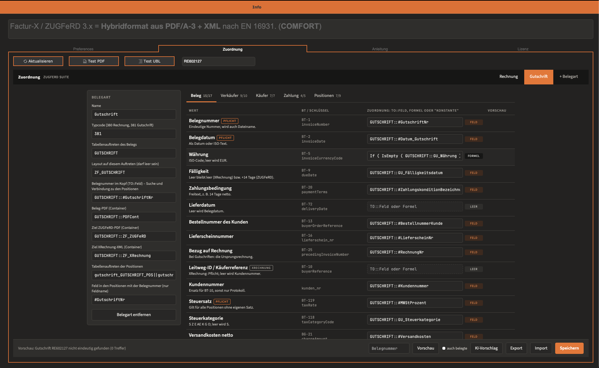Screen dimensions: 599x368
Task: Click the Belegnummer mapping field
Action: click(x=415, y=122)
